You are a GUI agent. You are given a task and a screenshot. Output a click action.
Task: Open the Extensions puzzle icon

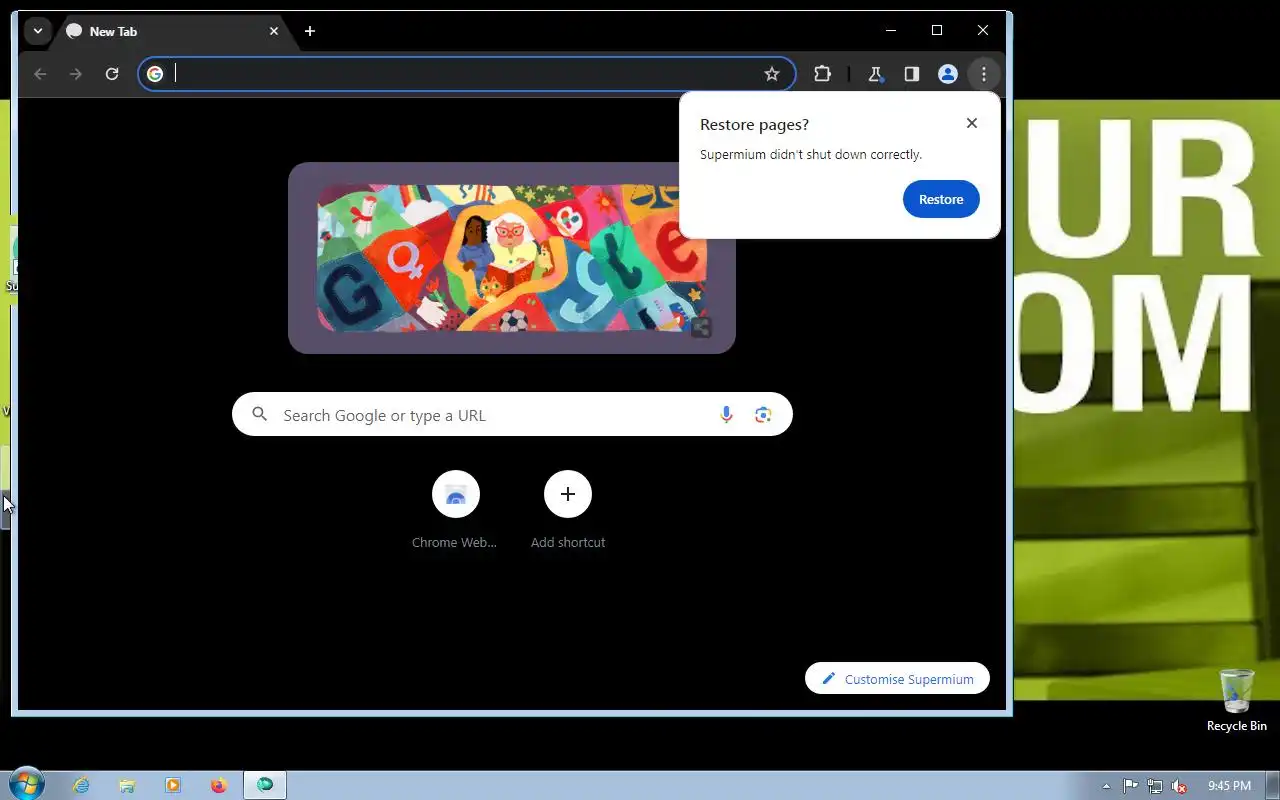click(822, 74)
